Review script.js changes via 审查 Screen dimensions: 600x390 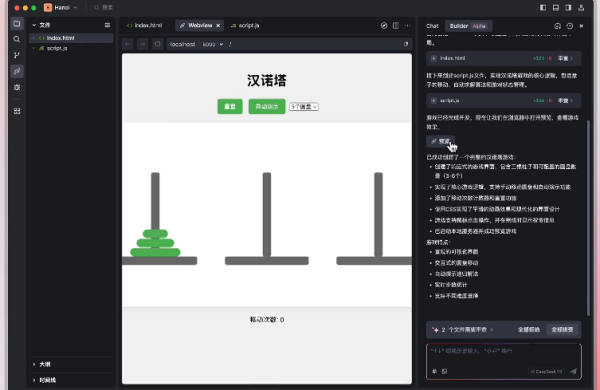coord(565,101)
